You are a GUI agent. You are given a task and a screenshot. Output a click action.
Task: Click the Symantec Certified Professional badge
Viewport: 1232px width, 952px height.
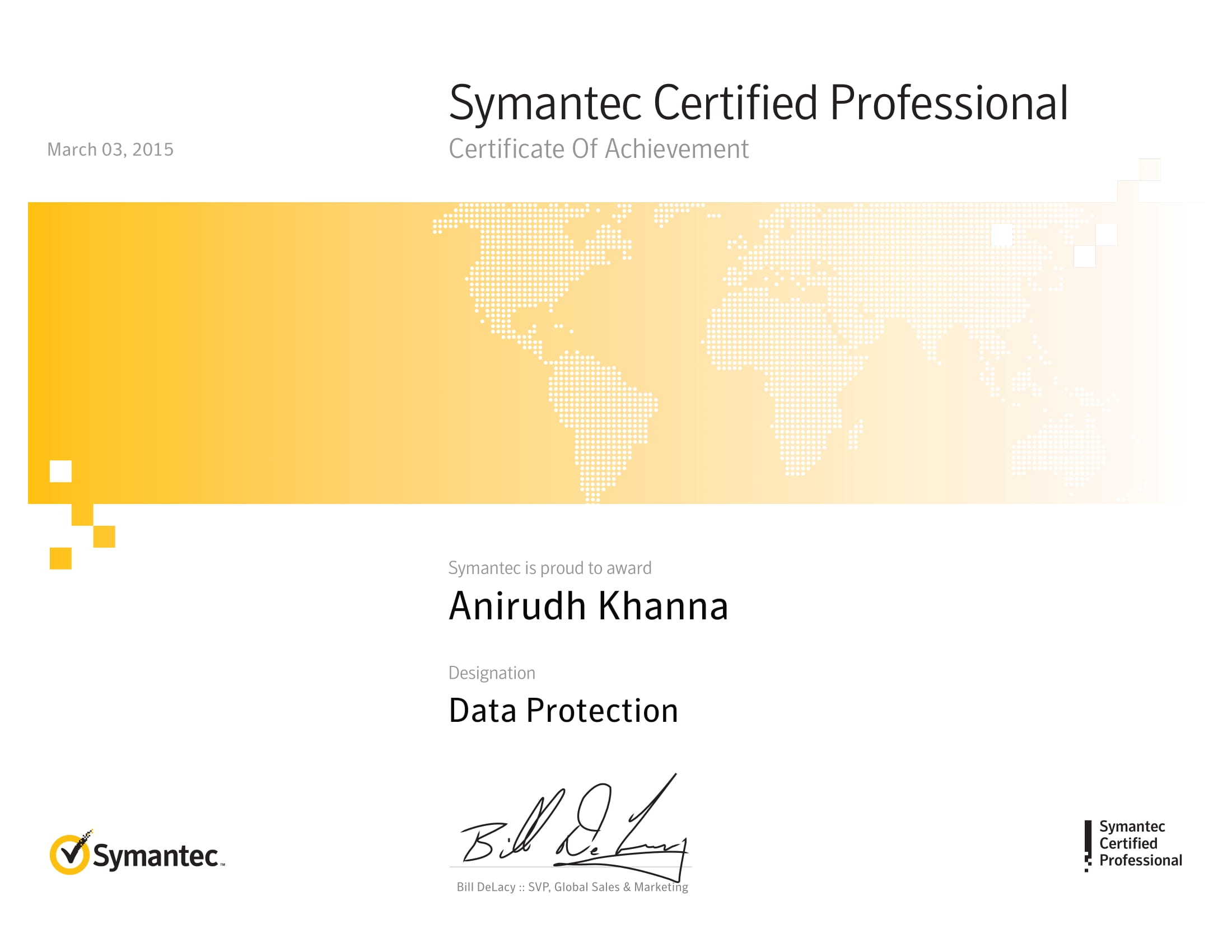[x=1133, y=844]
